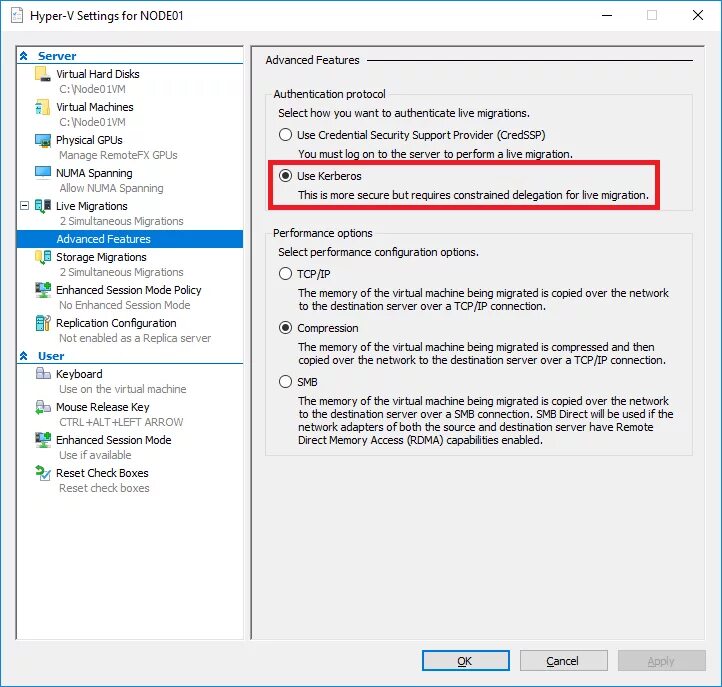Click the User Enhanced Session Mode icon

(x=43, y=440)
